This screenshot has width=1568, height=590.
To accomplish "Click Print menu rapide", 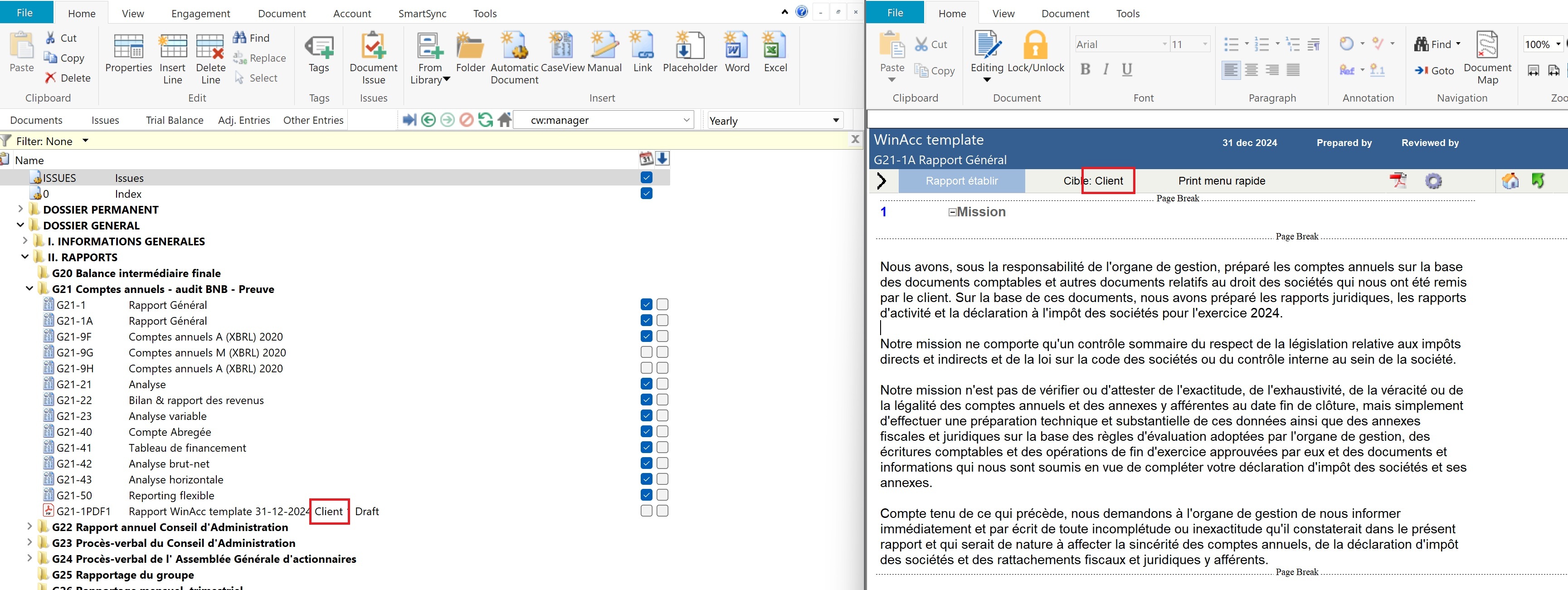I will coord(1221,181).
